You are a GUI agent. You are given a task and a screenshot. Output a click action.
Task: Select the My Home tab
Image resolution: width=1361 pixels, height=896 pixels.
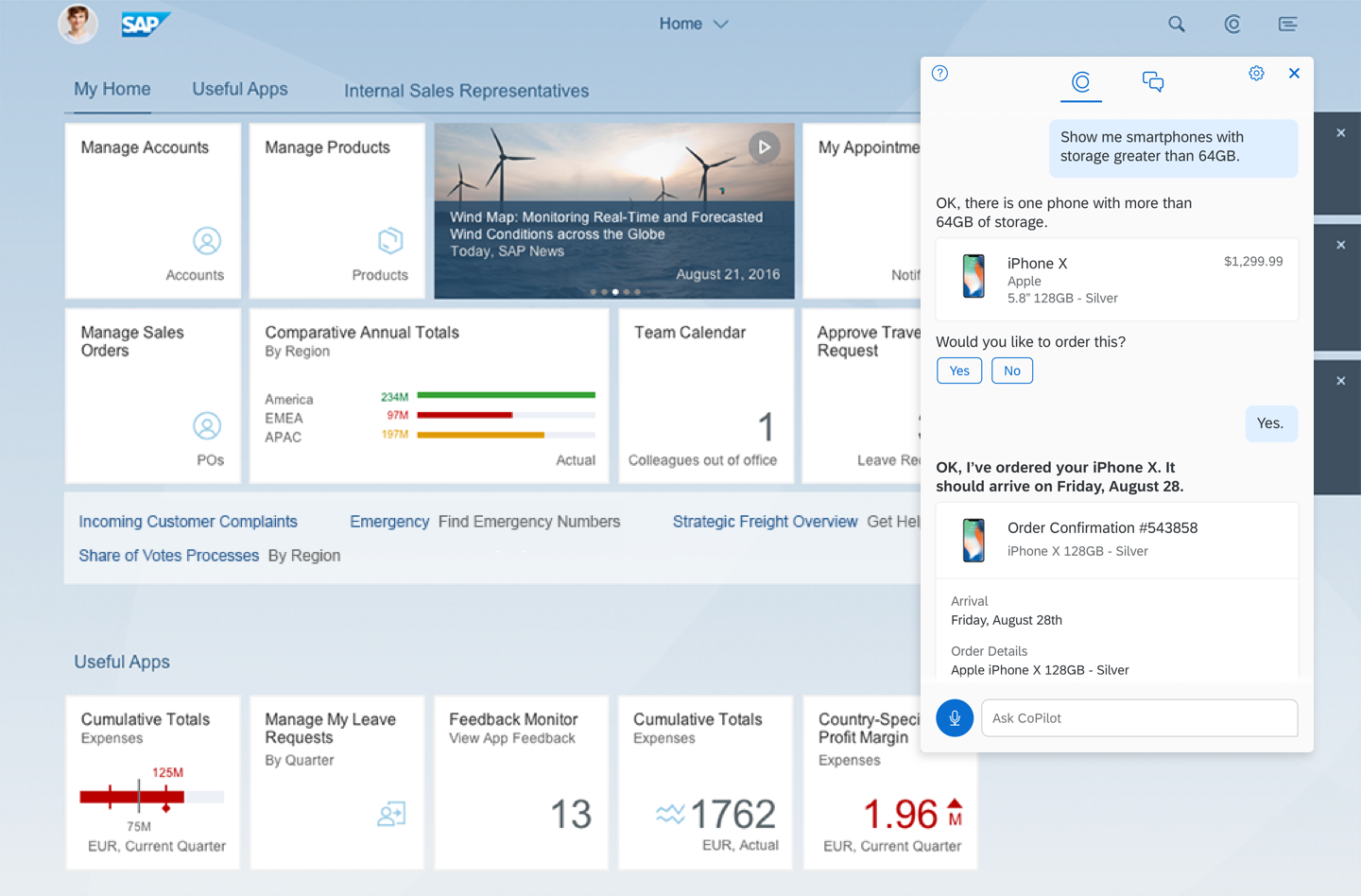point(112,89)
